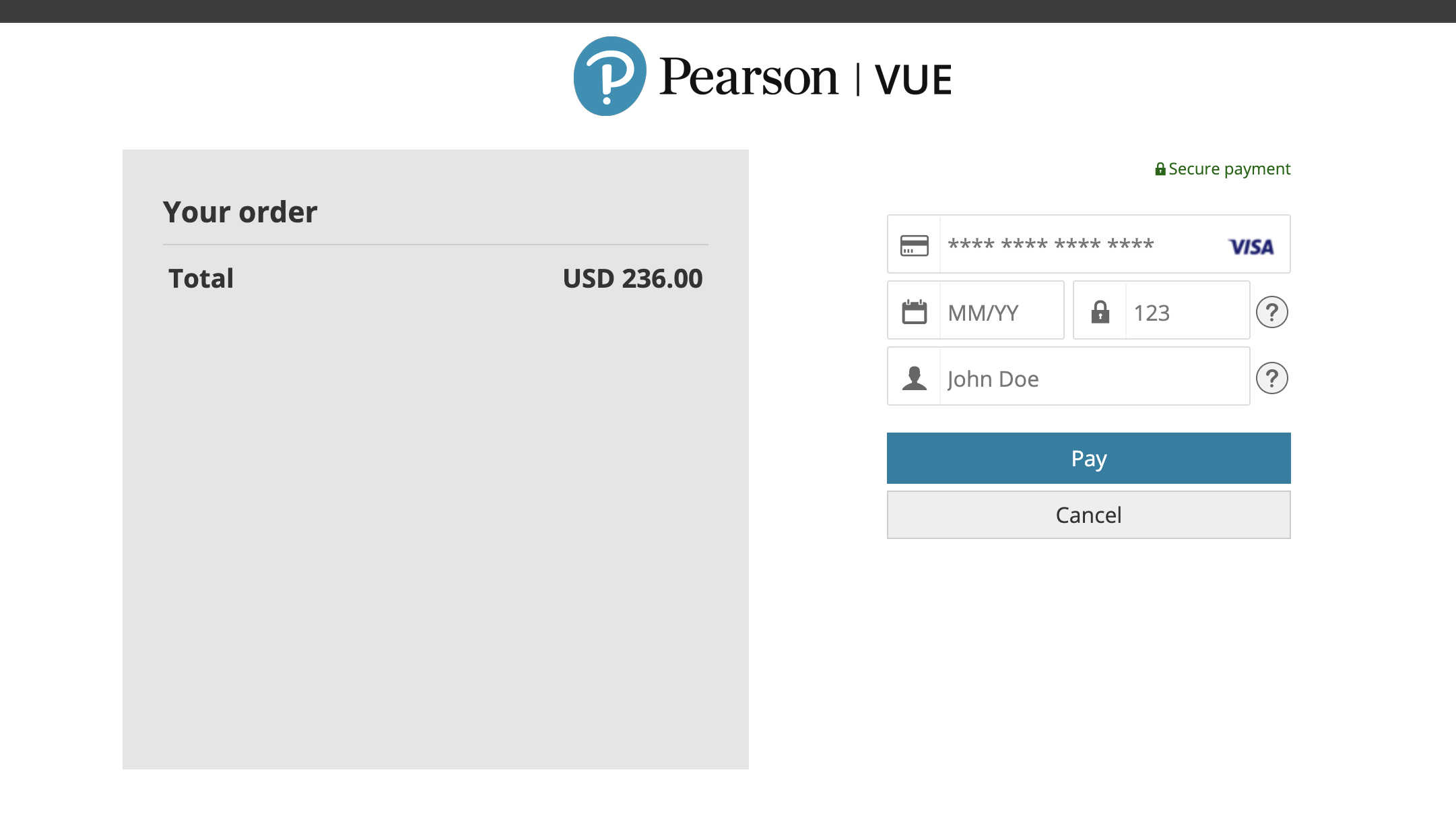Click the calendar icon beside MM/YY
Screen dimensions: 1456x818
(x=914, y=312)
